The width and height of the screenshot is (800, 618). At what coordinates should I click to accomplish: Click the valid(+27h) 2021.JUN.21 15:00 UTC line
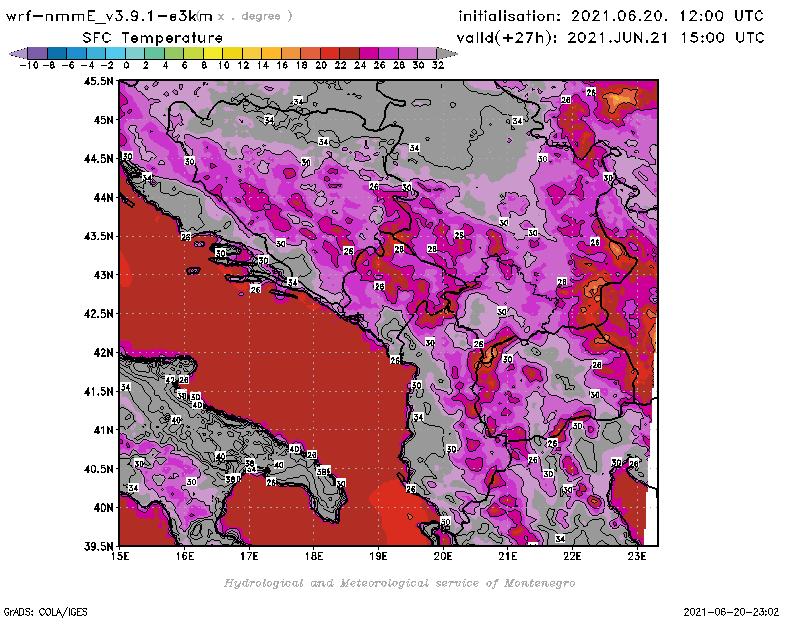[611, 38]
